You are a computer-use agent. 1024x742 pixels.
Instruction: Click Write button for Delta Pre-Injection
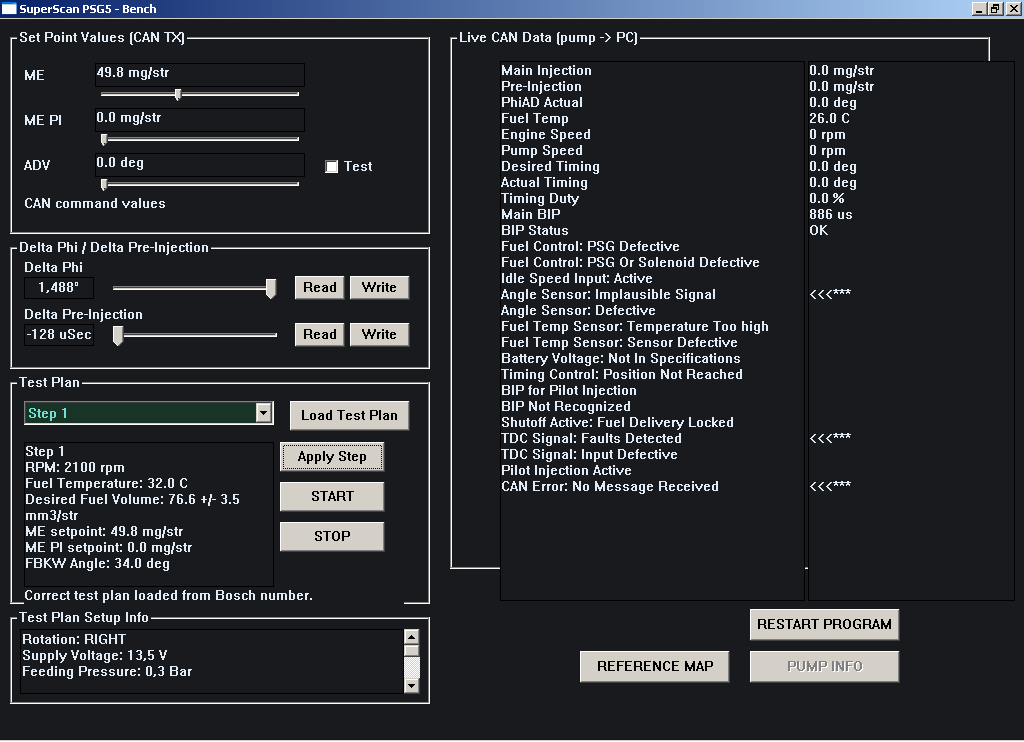click(379, 334)
